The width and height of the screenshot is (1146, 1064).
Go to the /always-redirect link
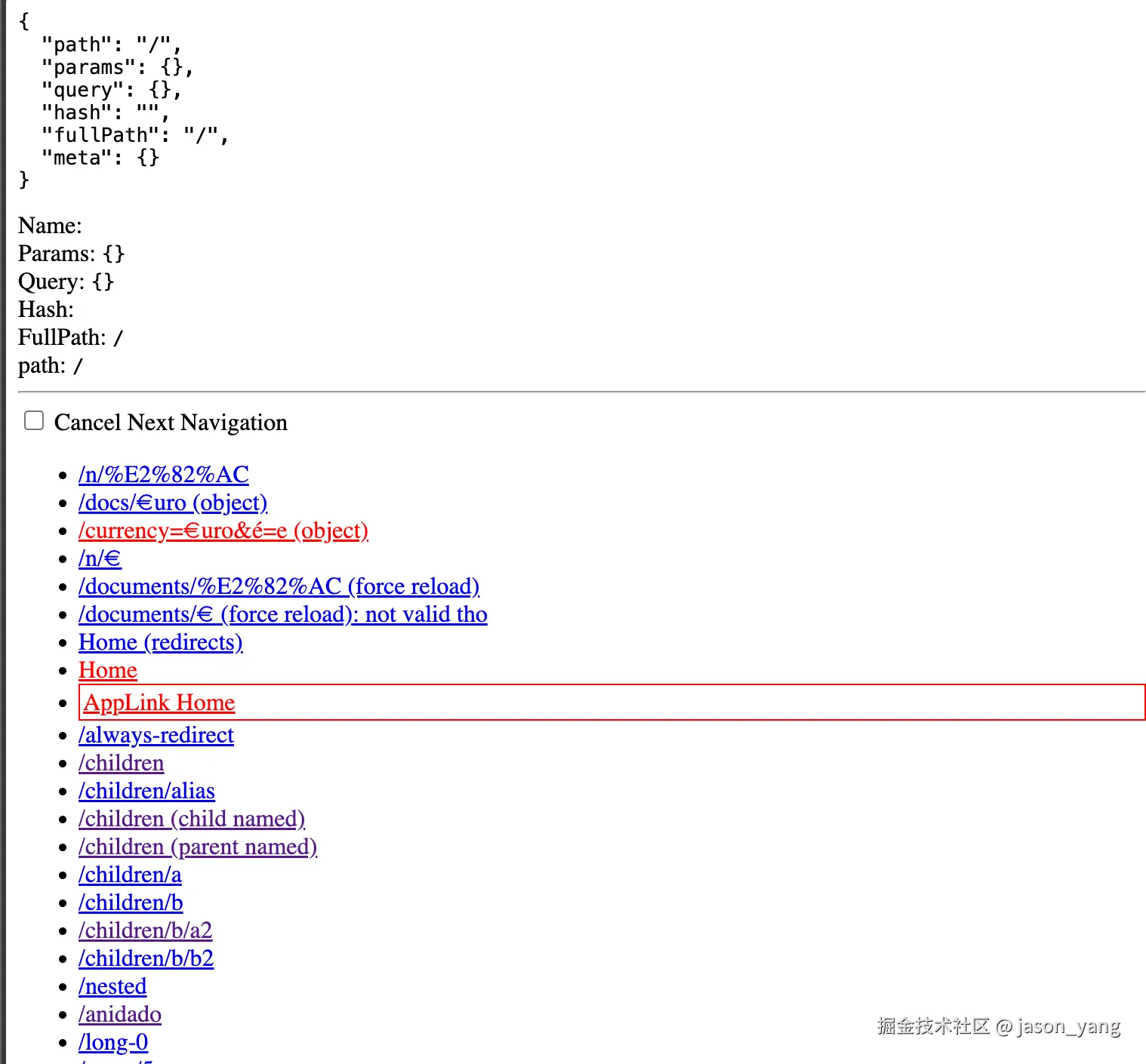pyautogui.click(x=156, y=735)
